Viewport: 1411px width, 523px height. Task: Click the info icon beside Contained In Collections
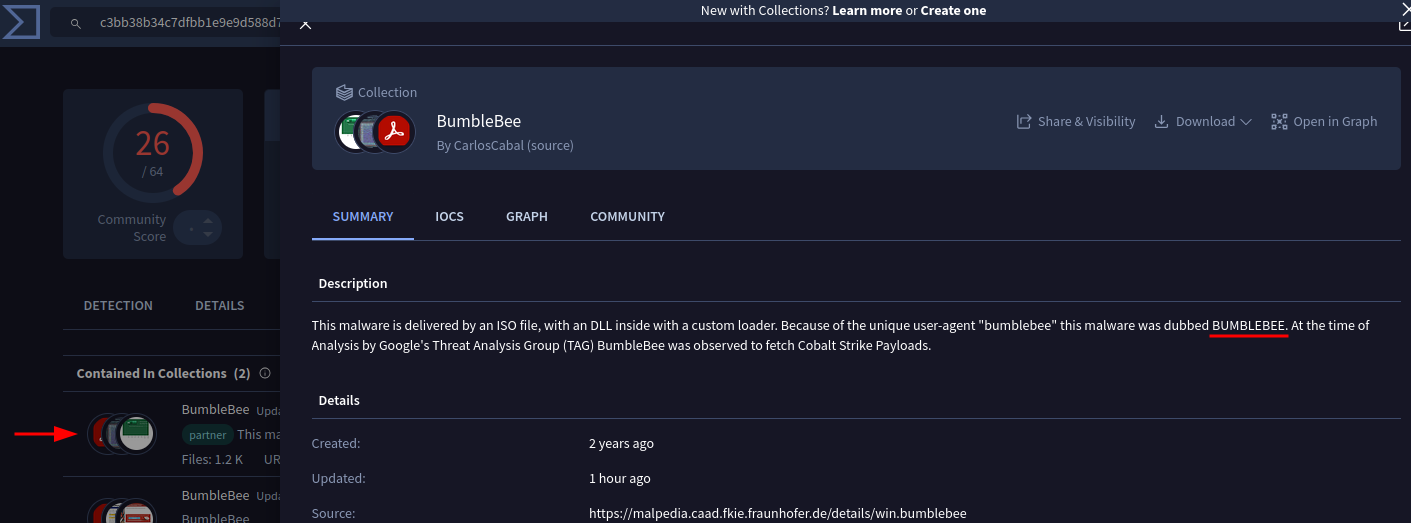pos(265,373)
